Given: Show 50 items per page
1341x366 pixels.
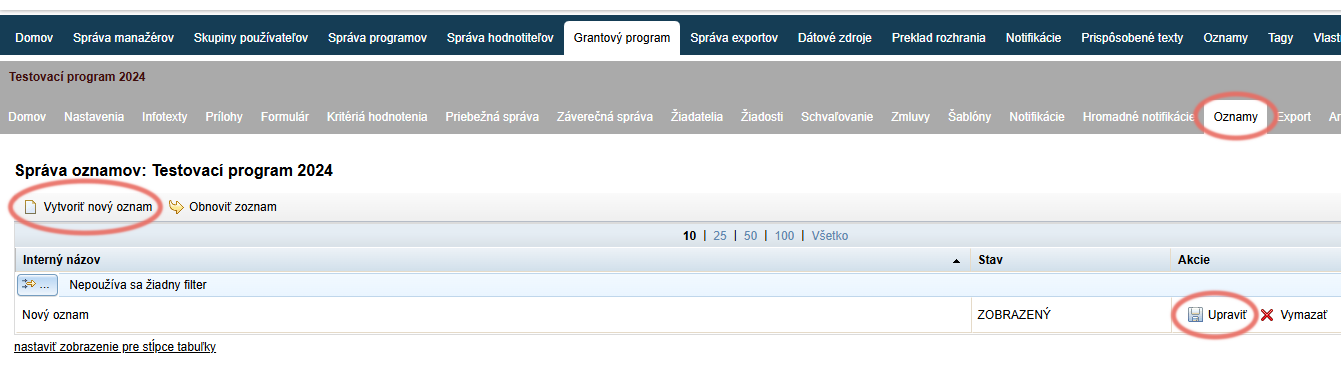Looking at the screenshot, I should (751, 236).
